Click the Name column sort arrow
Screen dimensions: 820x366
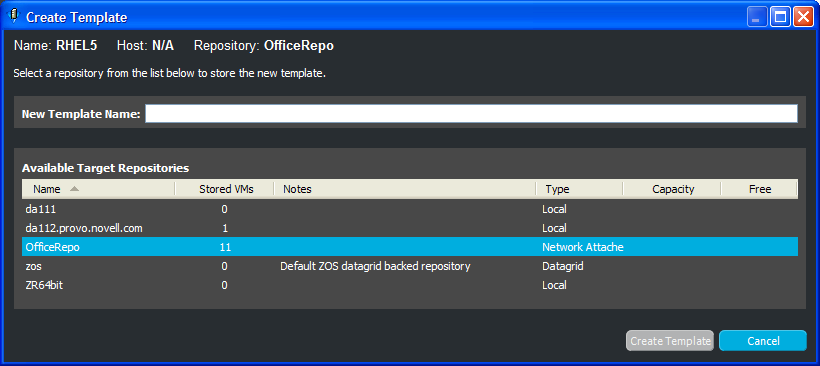tap(74, 189)
